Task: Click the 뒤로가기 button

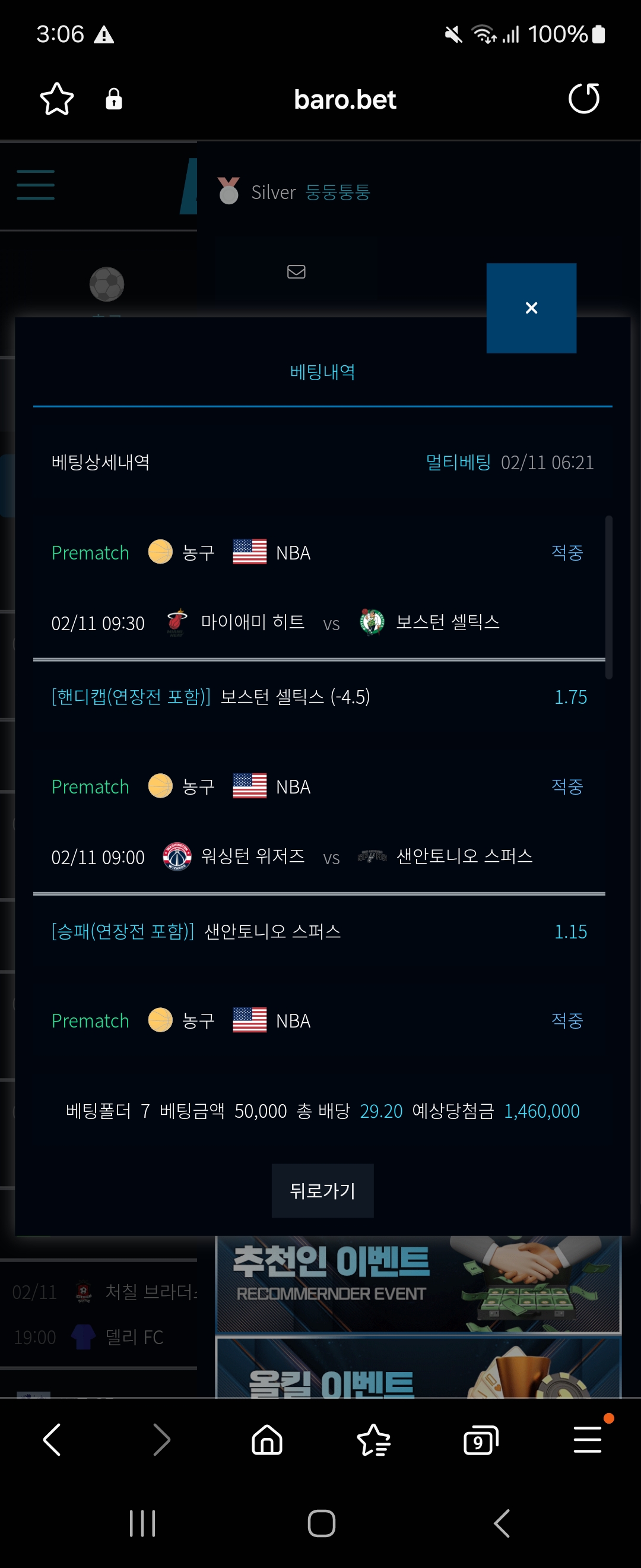Action: (322, 1191)
